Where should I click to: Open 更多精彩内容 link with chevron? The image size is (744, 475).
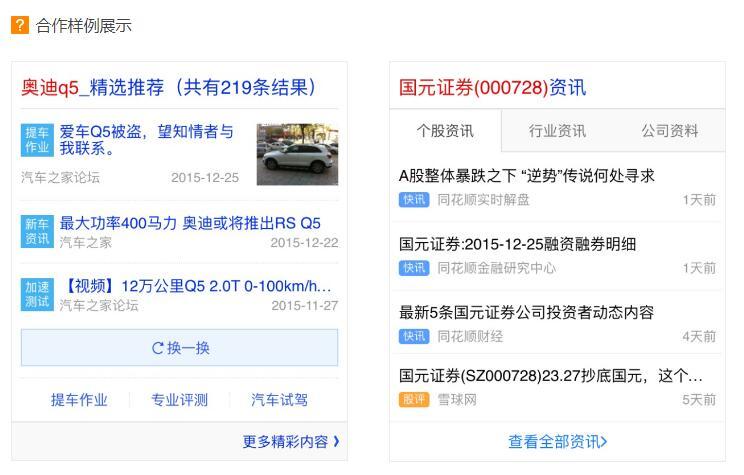pyautogui.click(x=291, y=442)
